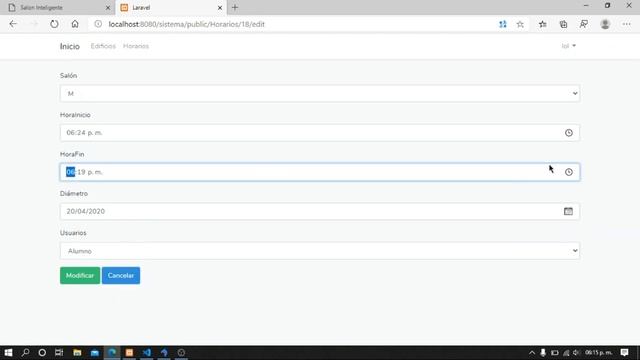Open the favorites list icon
The height and width of the screenshot is (360, 640).
[542, 24]
